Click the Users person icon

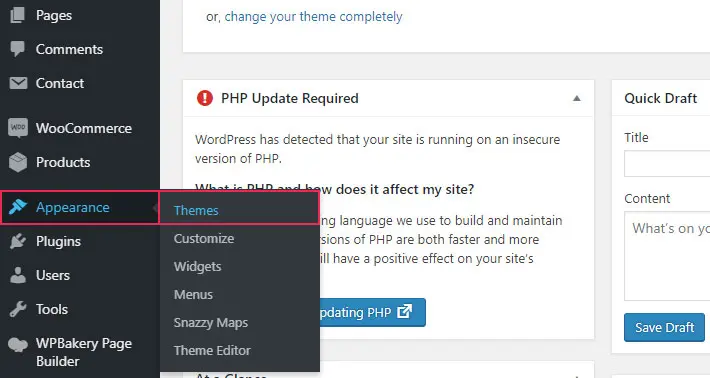[18, 275]
